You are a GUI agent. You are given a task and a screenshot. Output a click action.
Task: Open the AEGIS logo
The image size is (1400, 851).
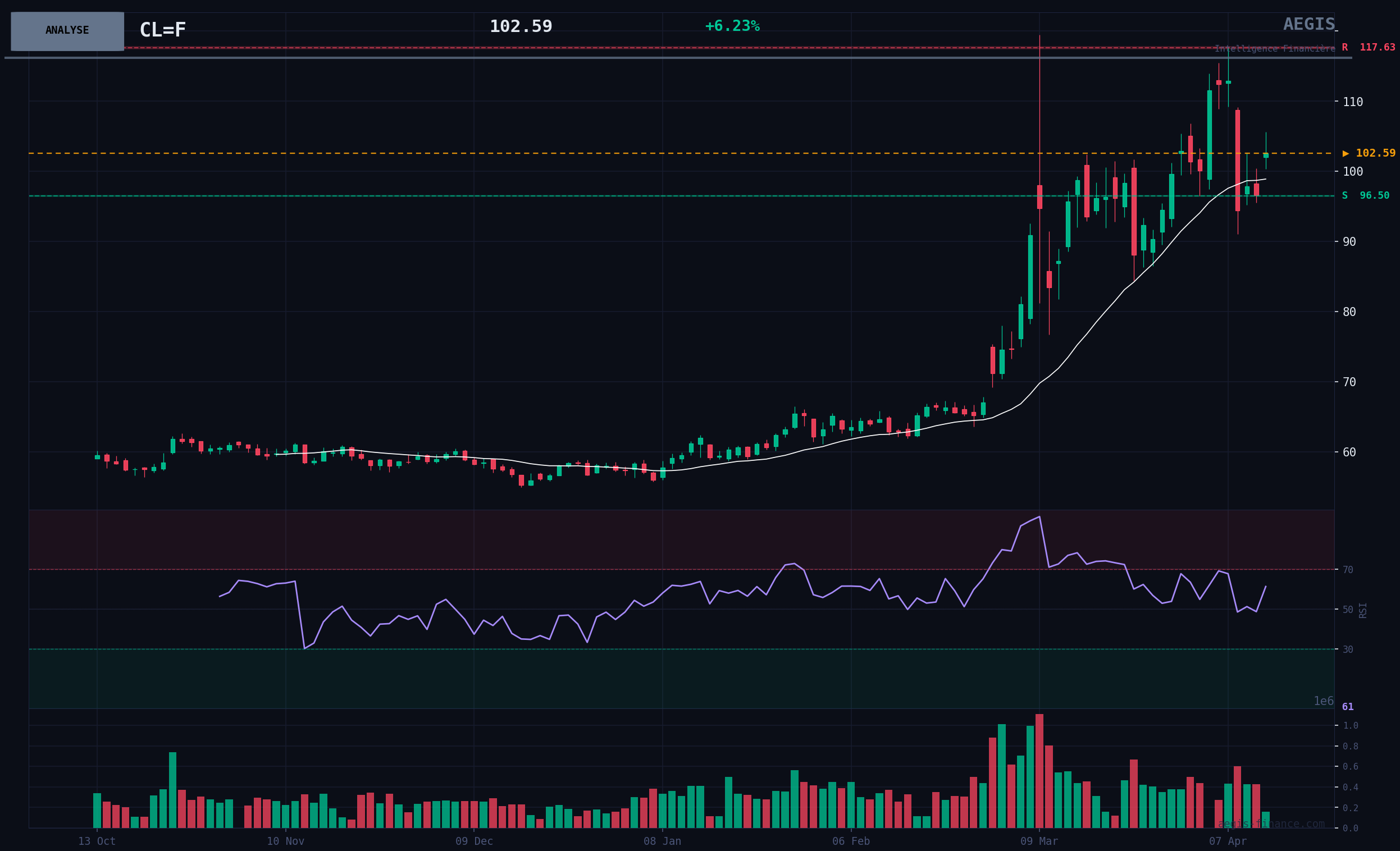click(x=1308, y=25)
